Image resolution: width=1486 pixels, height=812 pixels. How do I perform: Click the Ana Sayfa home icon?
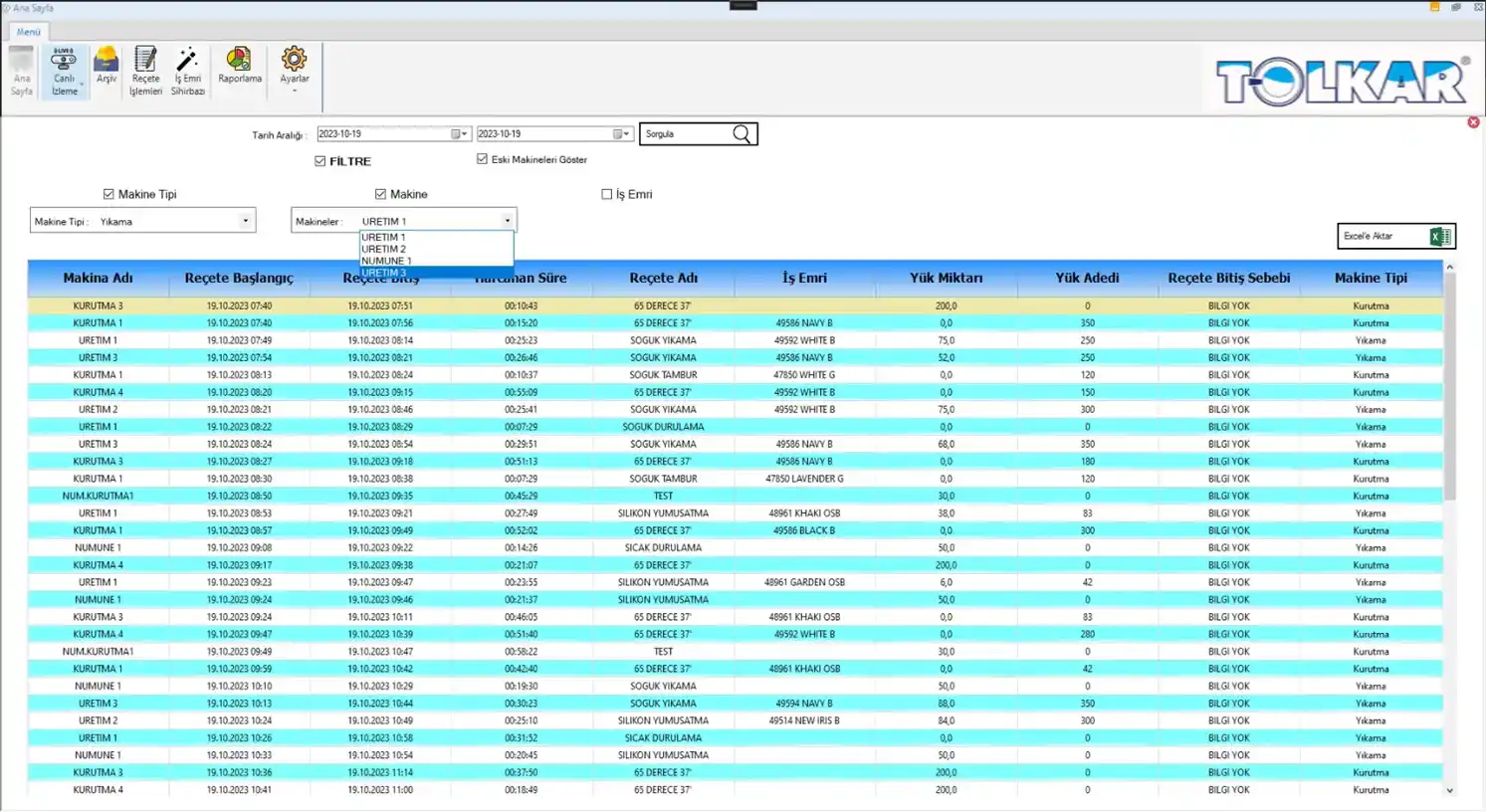(22, 70)
